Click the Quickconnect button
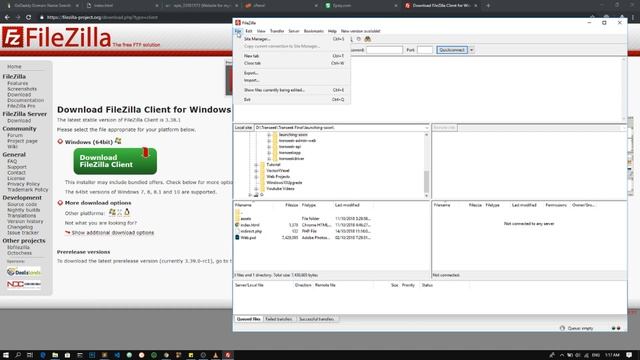The image size is (640, 360). [452, 50]
